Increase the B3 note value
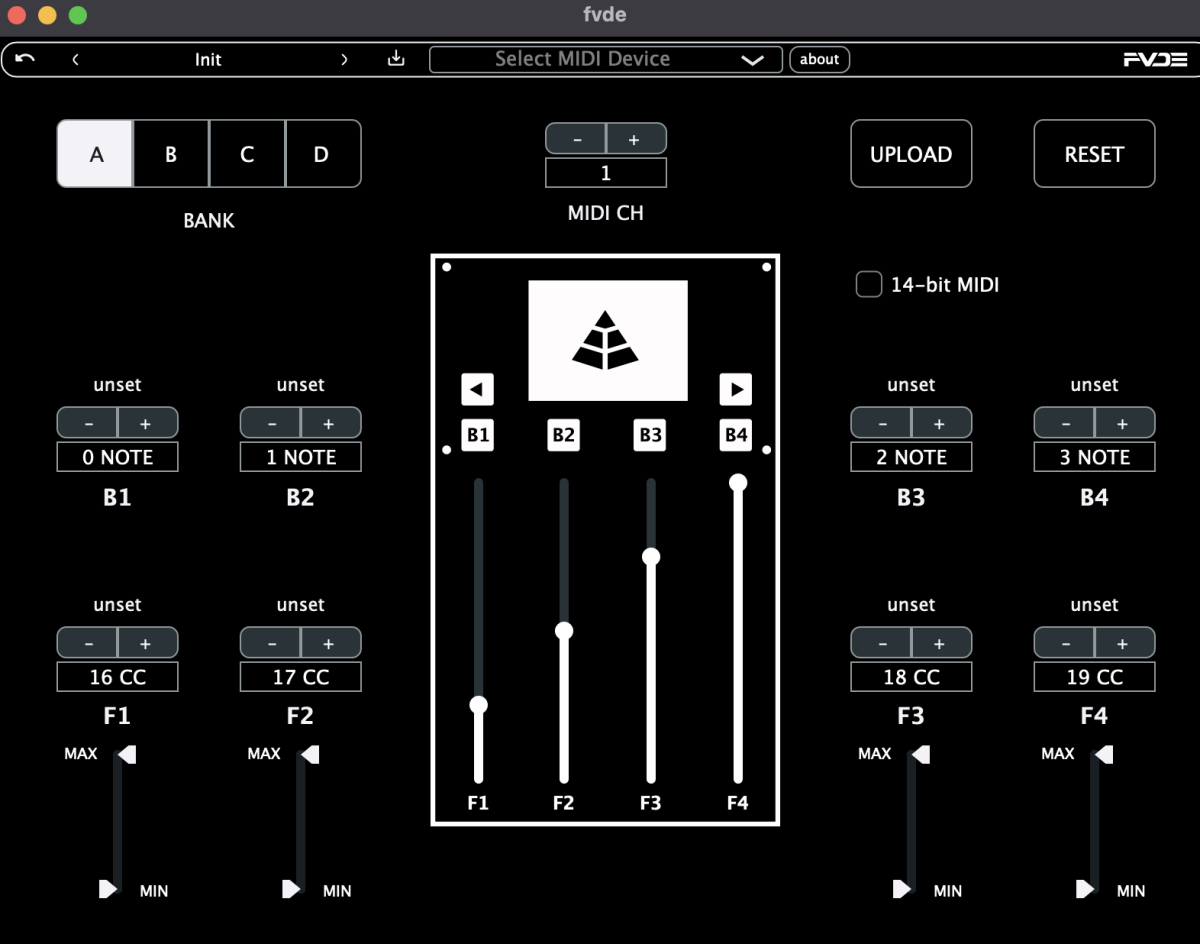 tap(941, 423)
